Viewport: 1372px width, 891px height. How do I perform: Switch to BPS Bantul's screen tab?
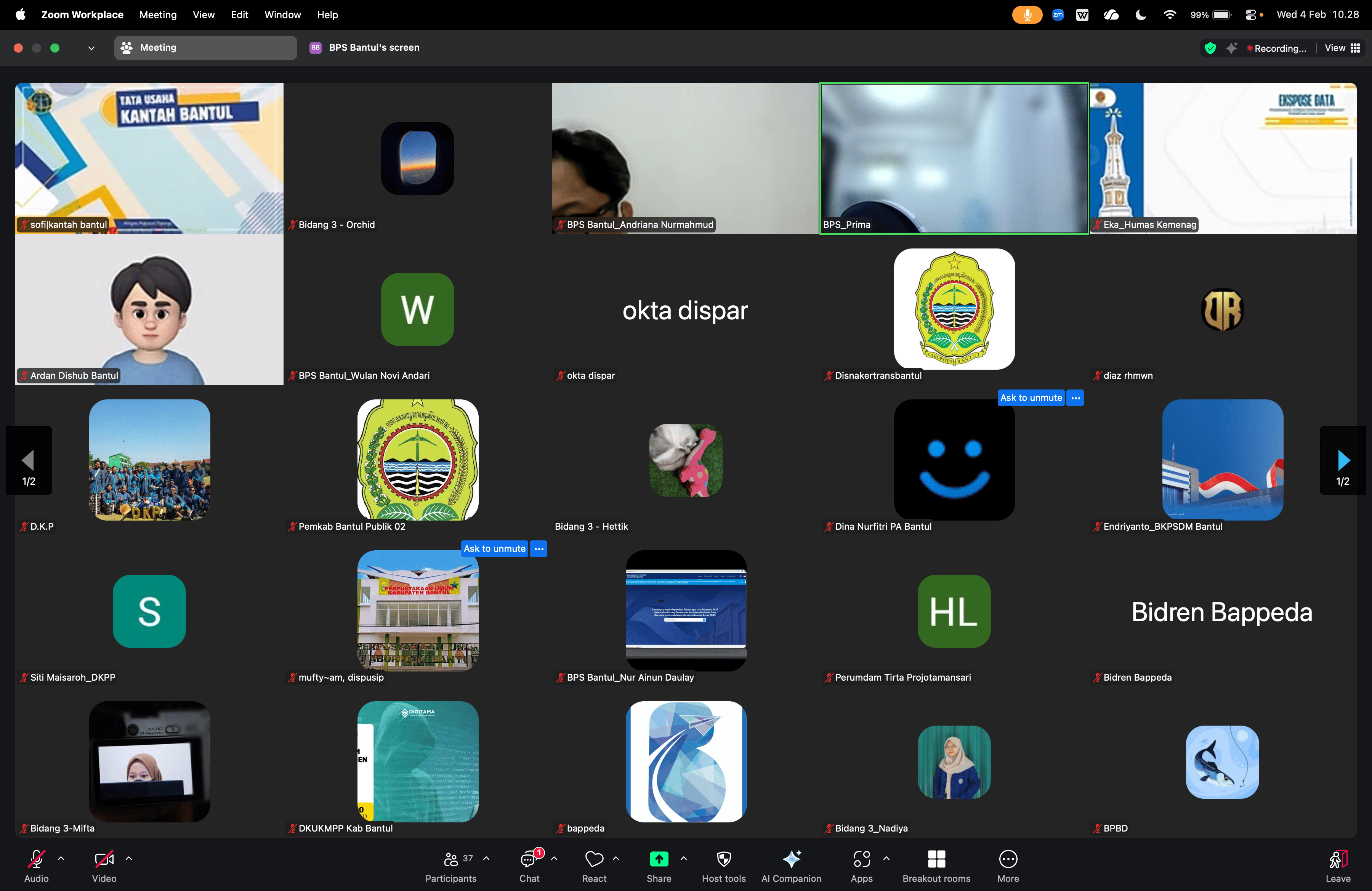point(373,48)
